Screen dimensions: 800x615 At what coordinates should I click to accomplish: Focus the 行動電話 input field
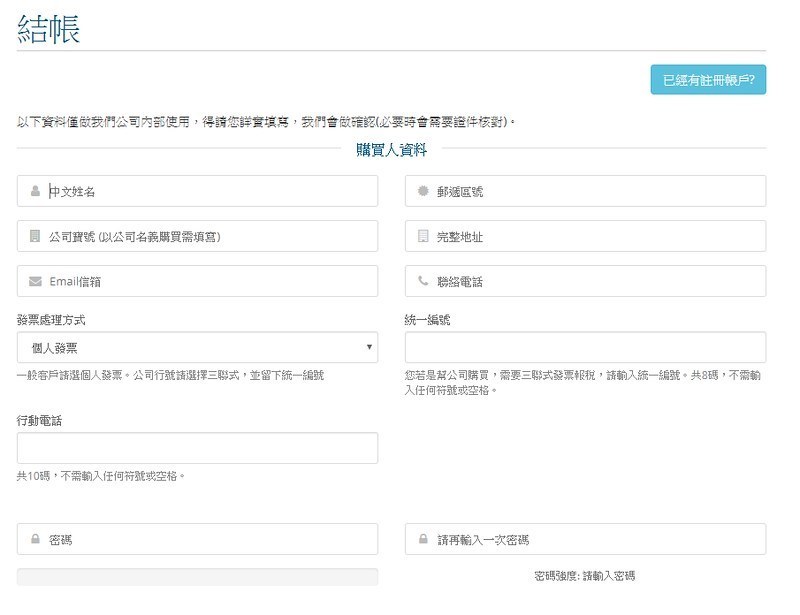coord(197,448)
